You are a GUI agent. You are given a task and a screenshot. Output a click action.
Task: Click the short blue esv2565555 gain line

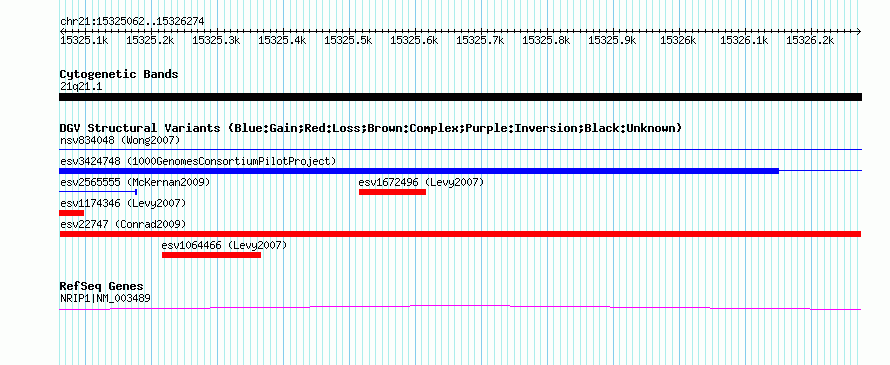click(98, 192)
